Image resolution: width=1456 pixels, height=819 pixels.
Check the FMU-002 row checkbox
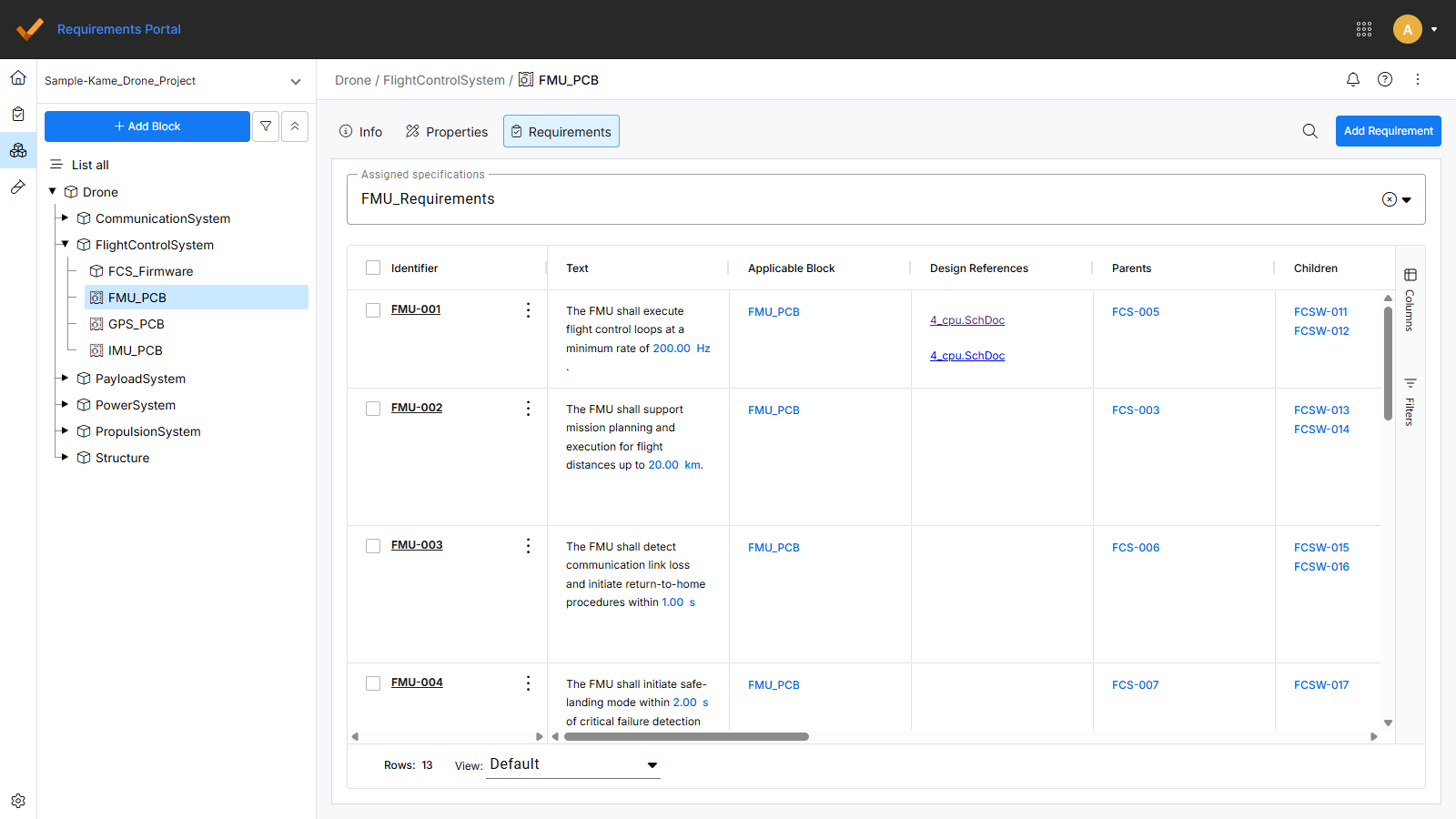(x=373, y=409)
